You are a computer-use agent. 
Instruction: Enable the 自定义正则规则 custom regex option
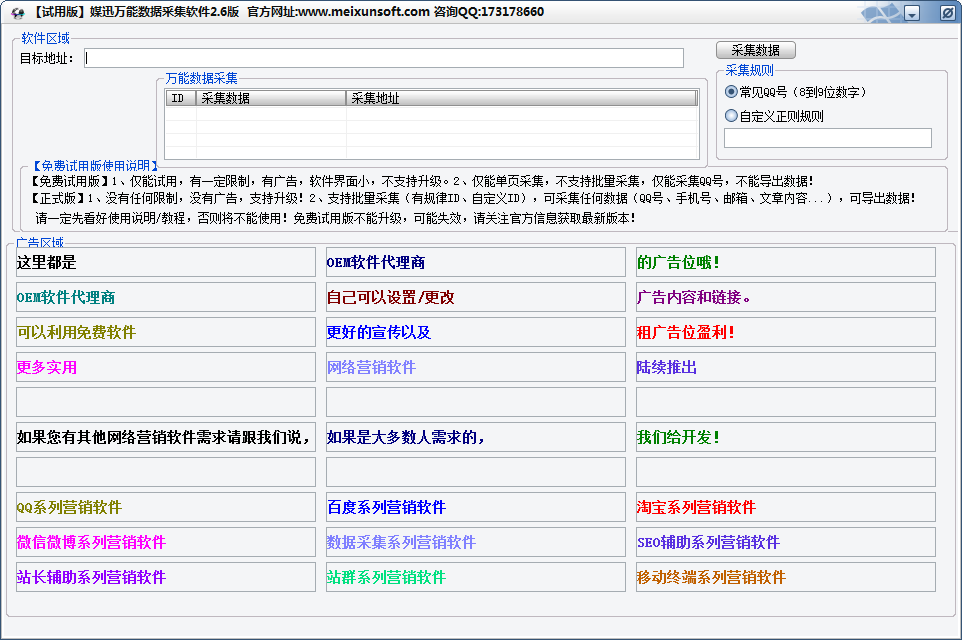point(732,114)
